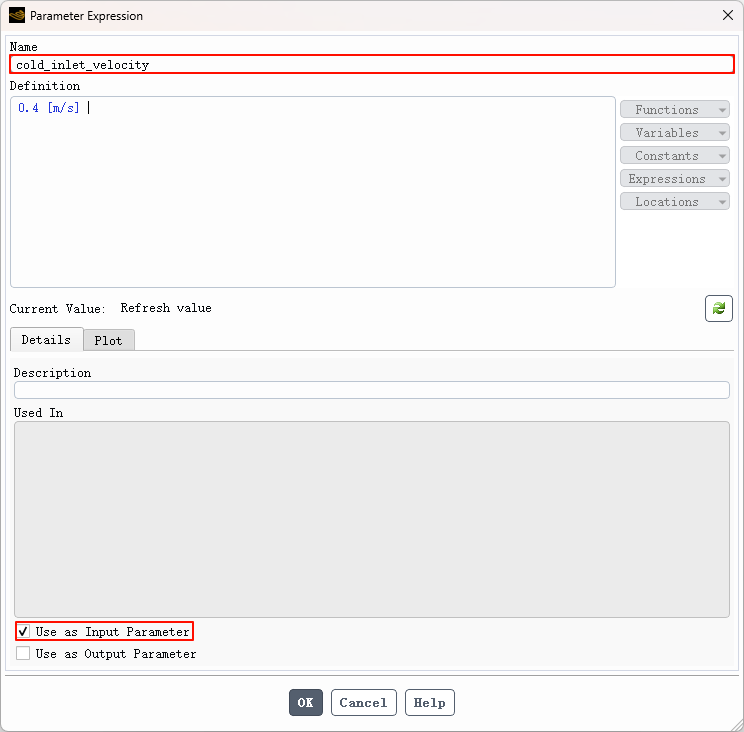Screen dimensions: 744x732
Task: Click the Ansys app icon in title bar
Action: coord(17,15)
